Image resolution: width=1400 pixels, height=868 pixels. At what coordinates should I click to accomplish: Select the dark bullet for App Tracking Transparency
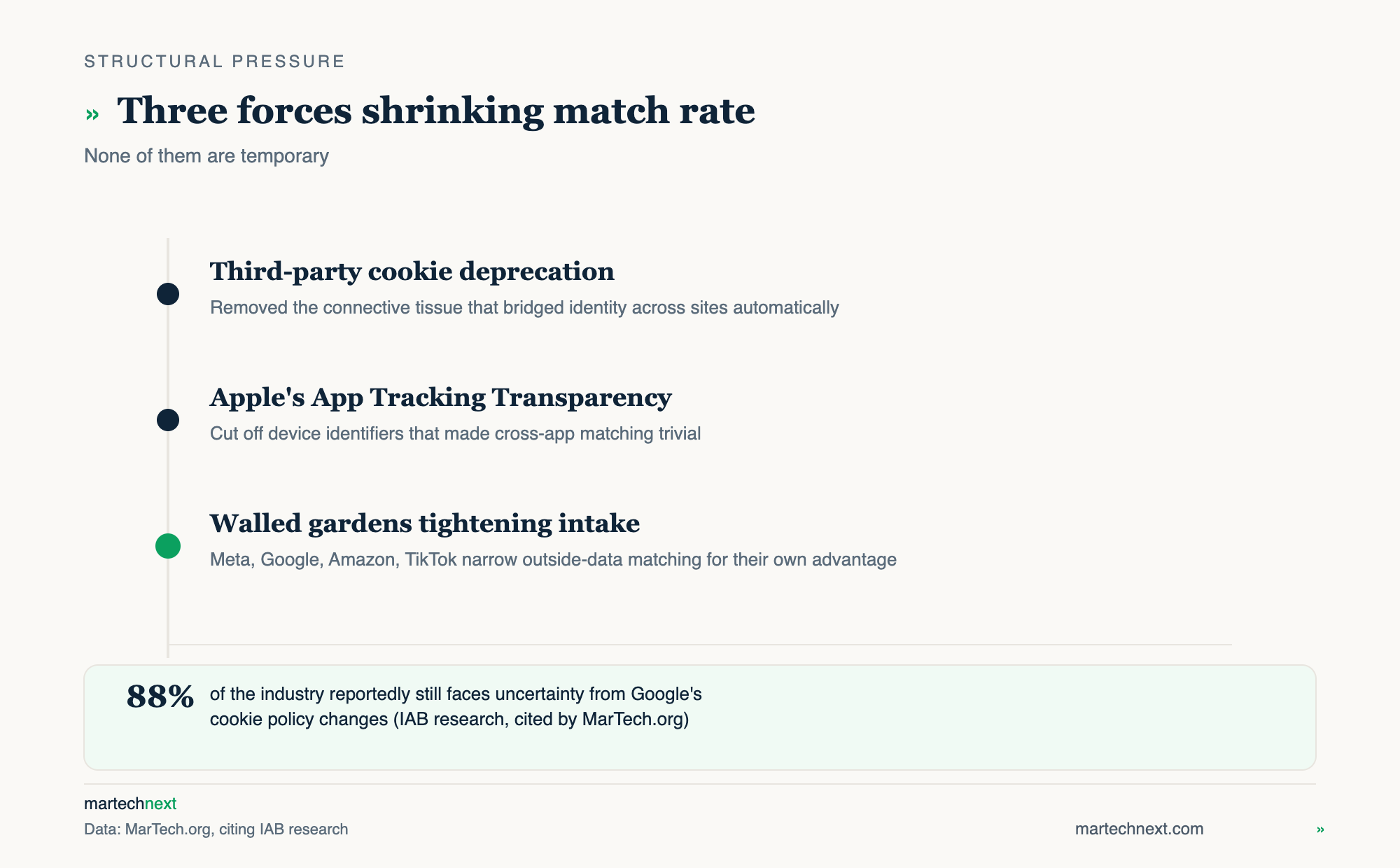pyautogui.click(x=168, y=420)
